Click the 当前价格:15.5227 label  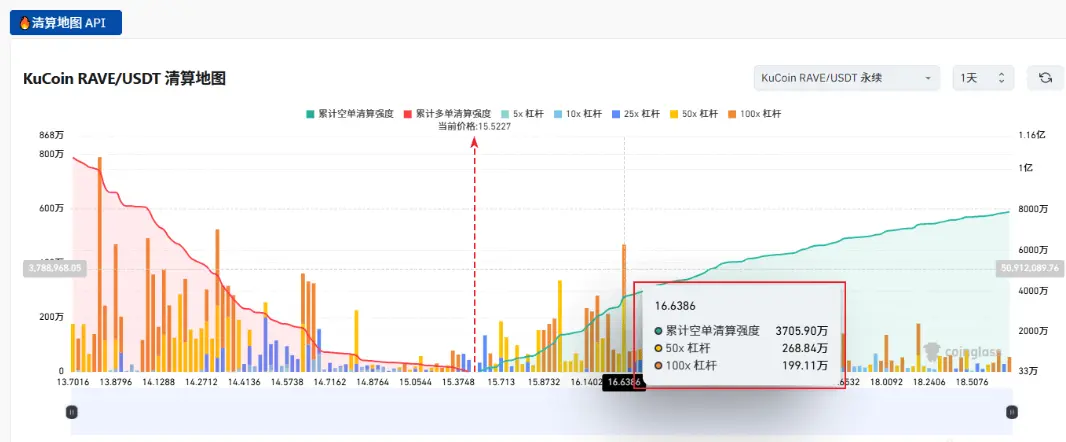click(x=475, y=126)
